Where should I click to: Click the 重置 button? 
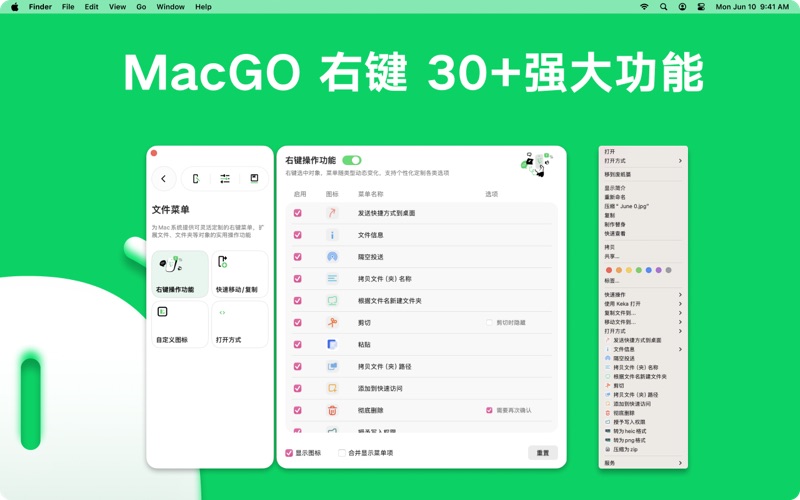543,453
